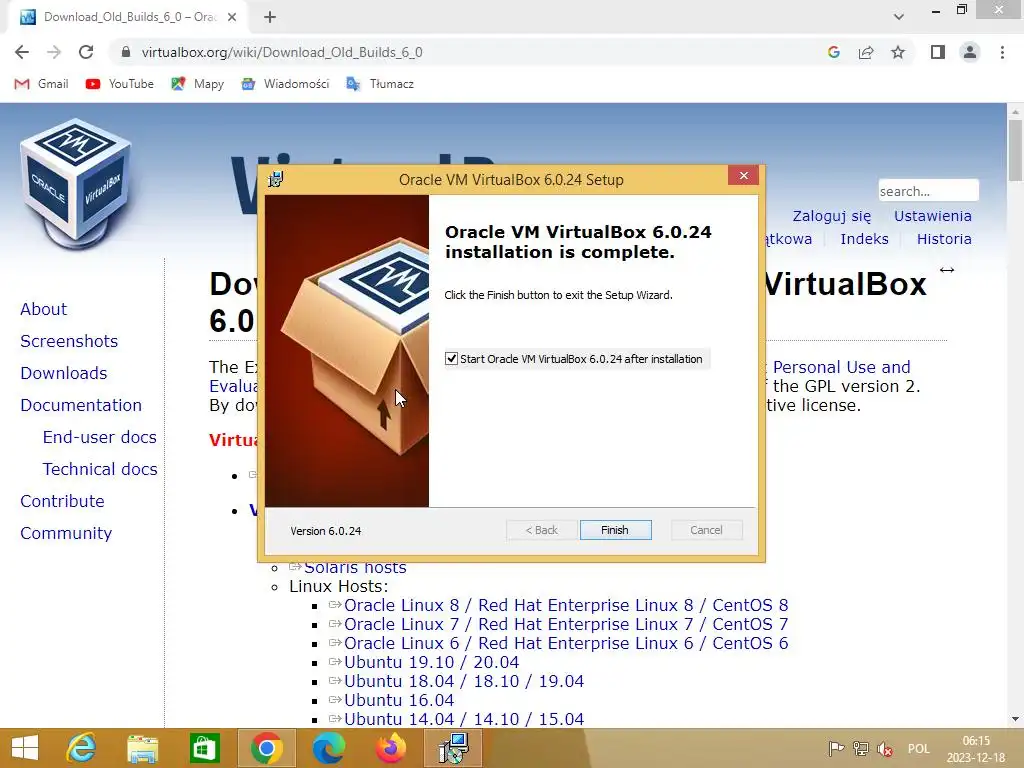This screenshot has width=1024, height=768.
Task: Open YouTube bookmark
Action: point(120,84)
